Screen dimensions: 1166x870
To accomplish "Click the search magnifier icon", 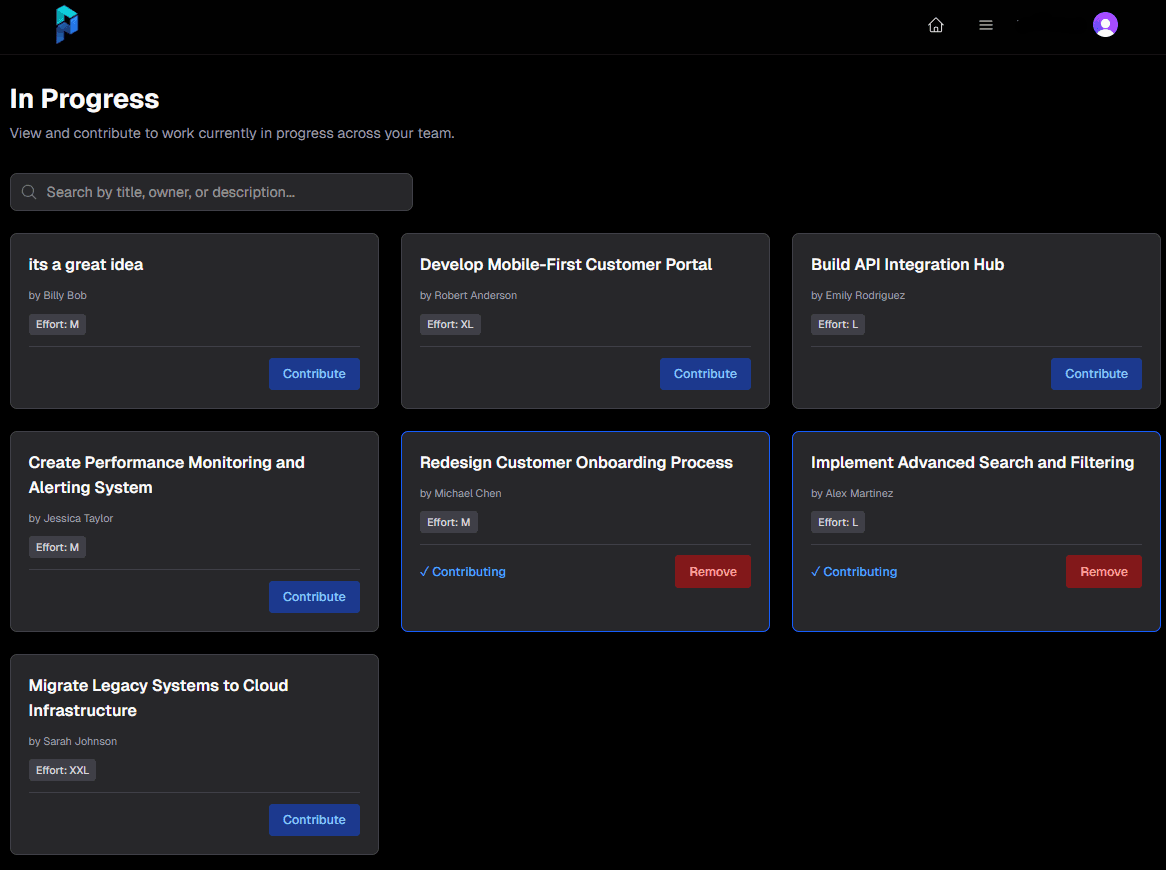I will click(29, 192).
